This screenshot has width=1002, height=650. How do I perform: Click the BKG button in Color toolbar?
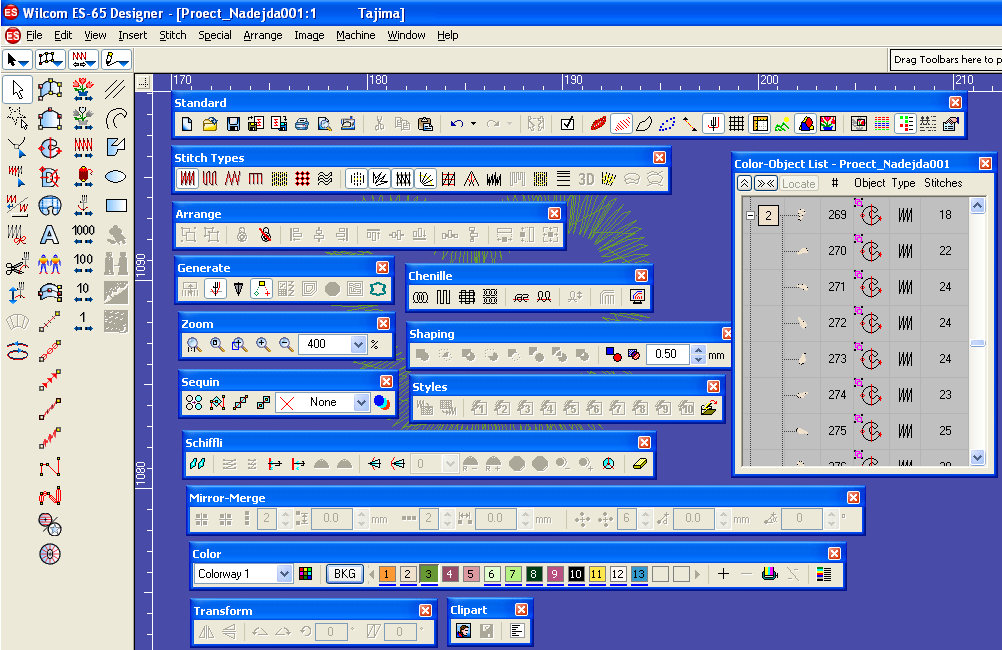click(x=344, y=574)
